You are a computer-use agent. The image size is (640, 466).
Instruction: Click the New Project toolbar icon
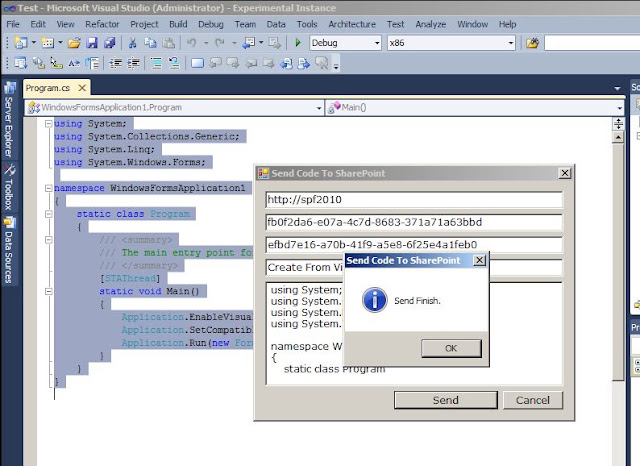click(20, 42)
